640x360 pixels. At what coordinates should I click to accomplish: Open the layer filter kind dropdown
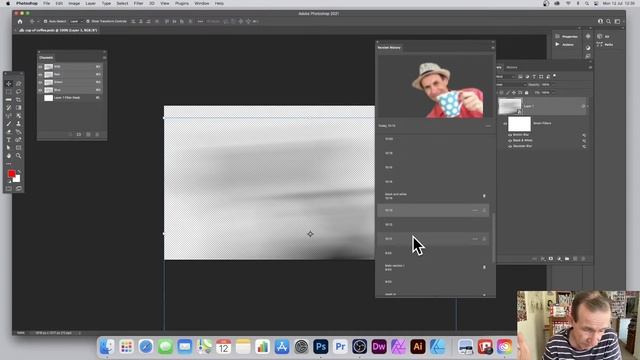pyautogui.click(x=506, y=76)
